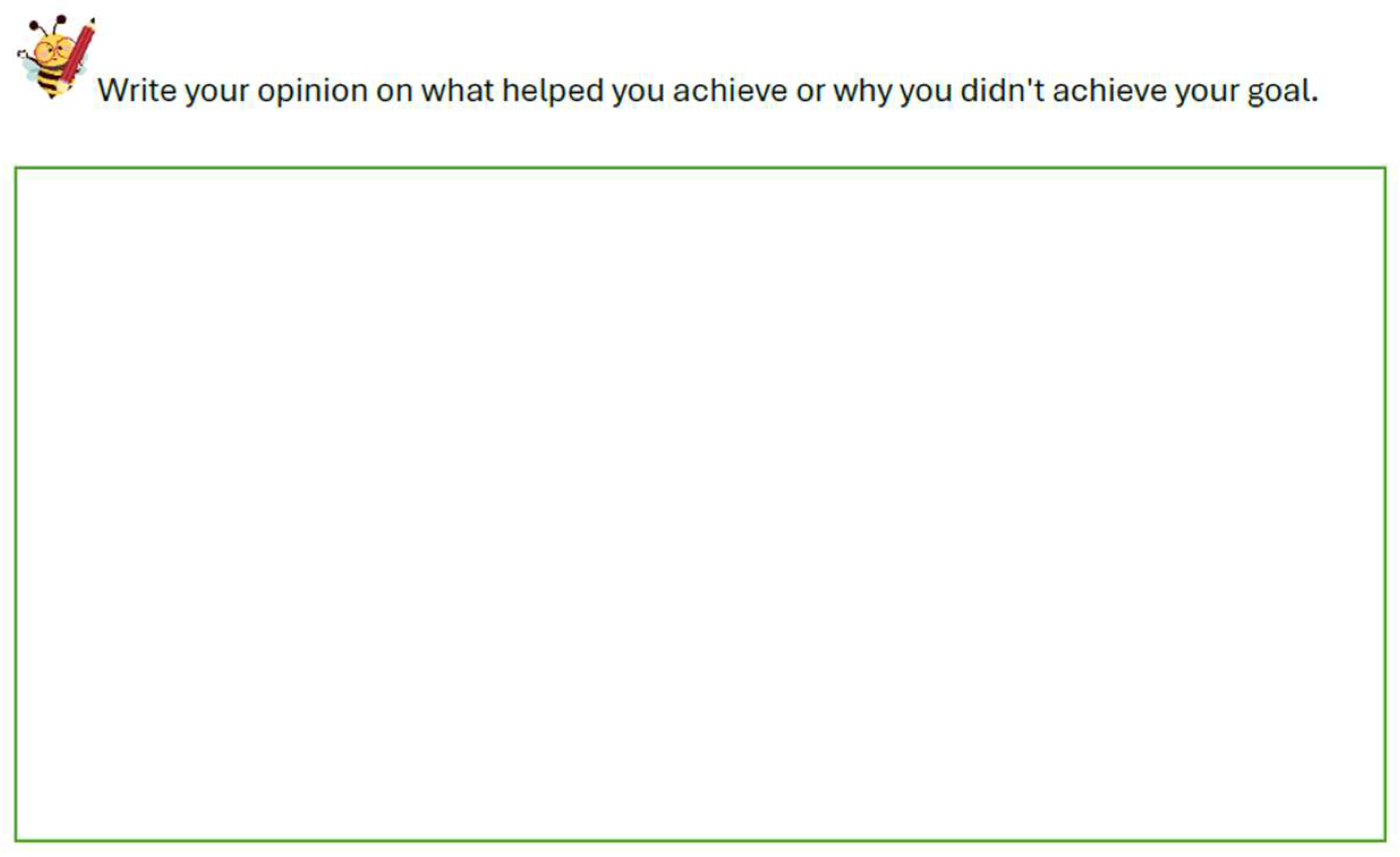The width and height of the screenshot is (1400, 857).
Task: Click the first "achieve" before the word or
Action: pyautogui.click(x=730, y=91)
